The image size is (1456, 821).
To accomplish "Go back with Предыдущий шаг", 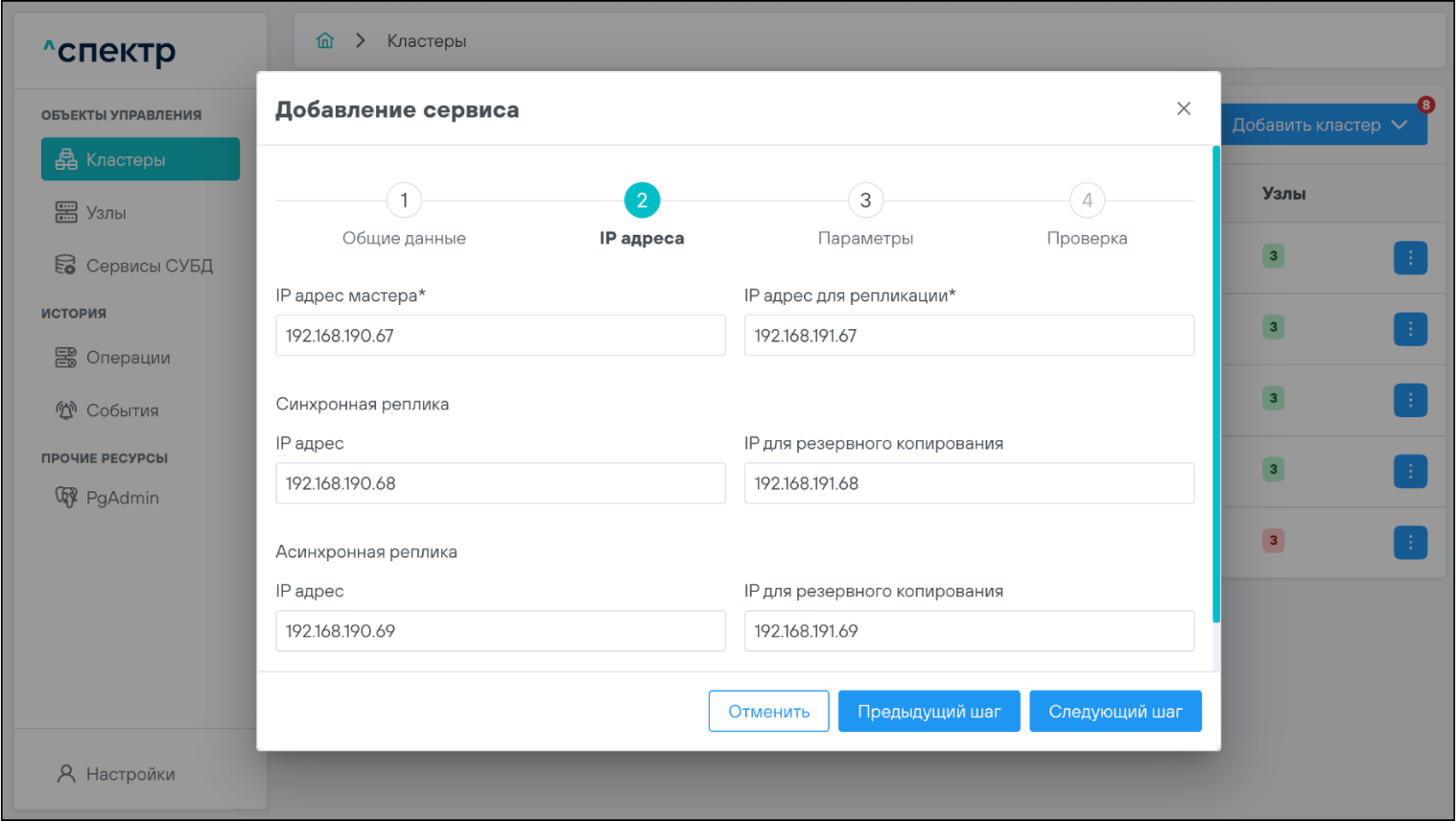I will (x=928, y=712).
